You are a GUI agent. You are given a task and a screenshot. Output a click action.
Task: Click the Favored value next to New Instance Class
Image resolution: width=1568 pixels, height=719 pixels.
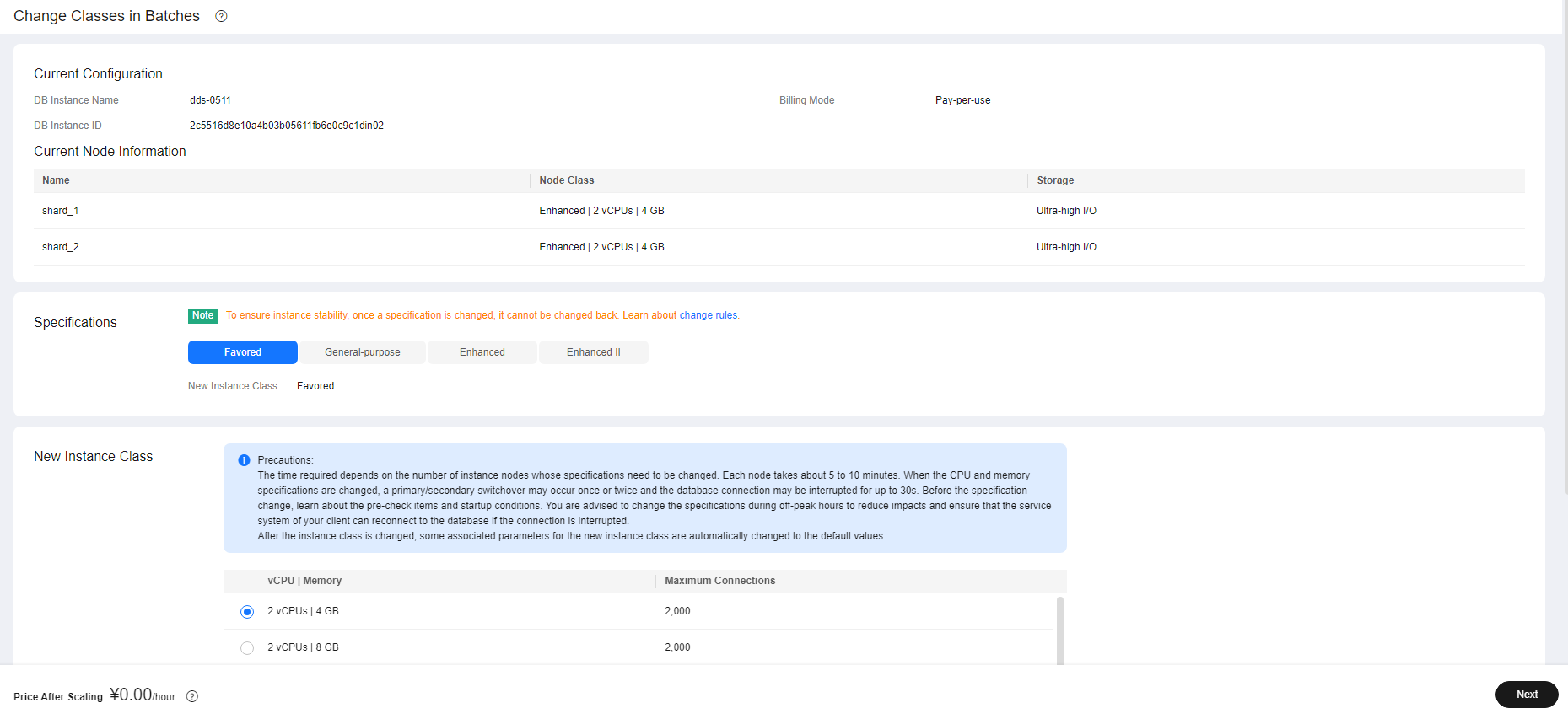315,386
